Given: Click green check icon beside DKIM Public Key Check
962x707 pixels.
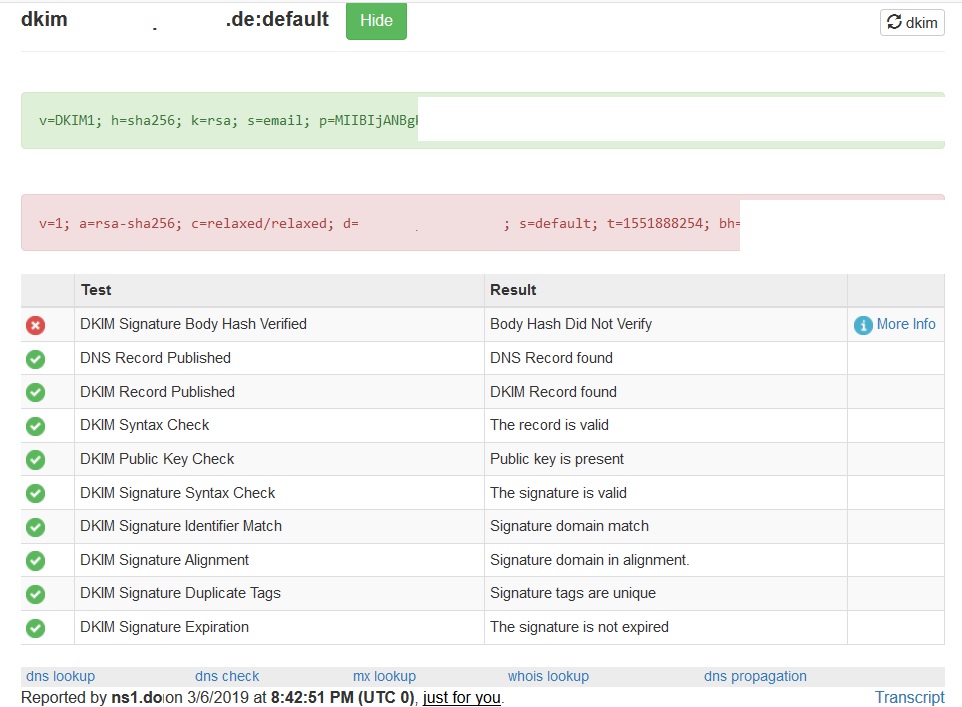Looking at the screenshot, I should pos(36,460).
